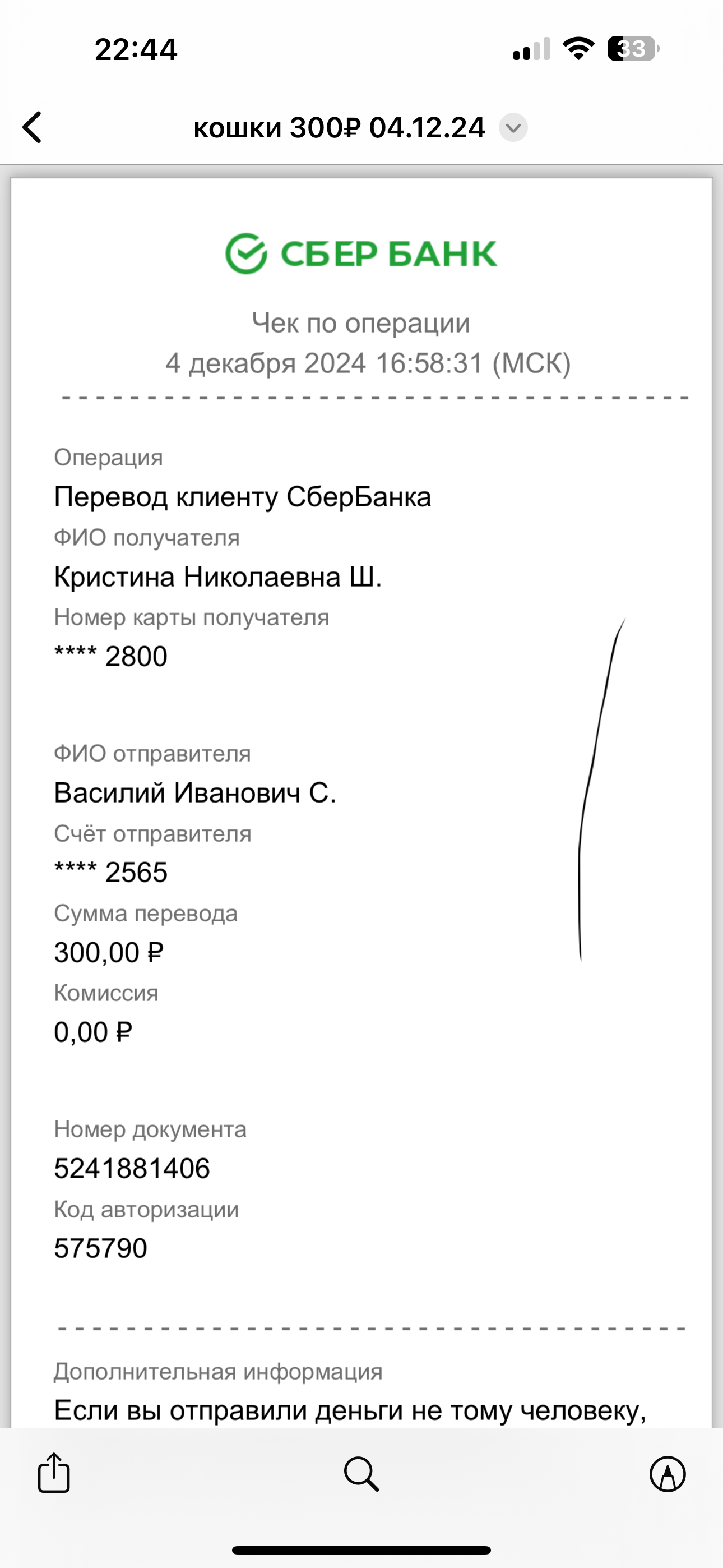This screenshot has width=723, height=1568.
Task: Tap the green Sber checkmark logo
Action: pyautogui.click(x=246, y=253)
